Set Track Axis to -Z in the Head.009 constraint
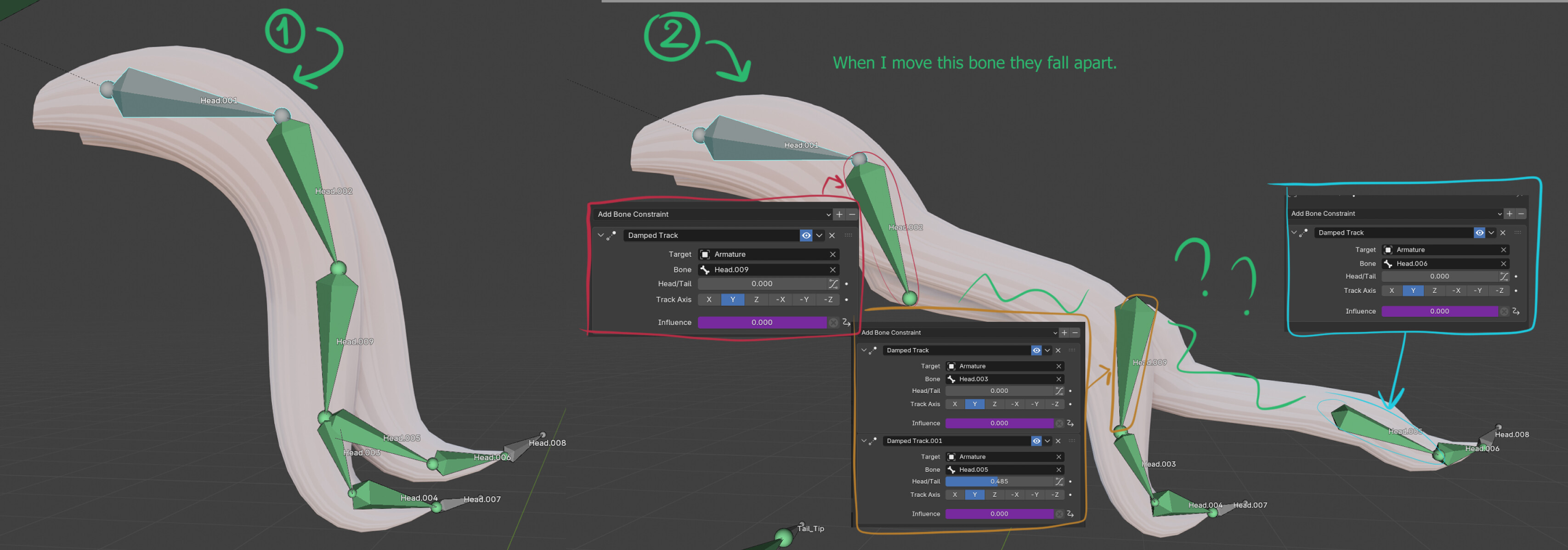This screenshot has height=550, width=1568. coord(828,300)
